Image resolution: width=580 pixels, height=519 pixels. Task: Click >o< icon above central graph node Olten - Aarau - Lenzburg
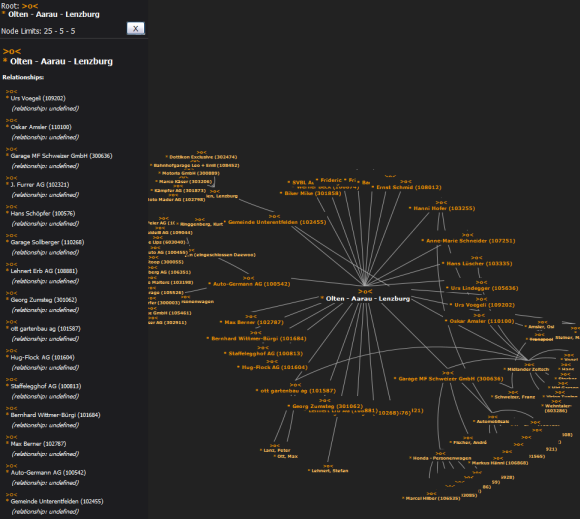pyautogui.click(x=365, y=291)
